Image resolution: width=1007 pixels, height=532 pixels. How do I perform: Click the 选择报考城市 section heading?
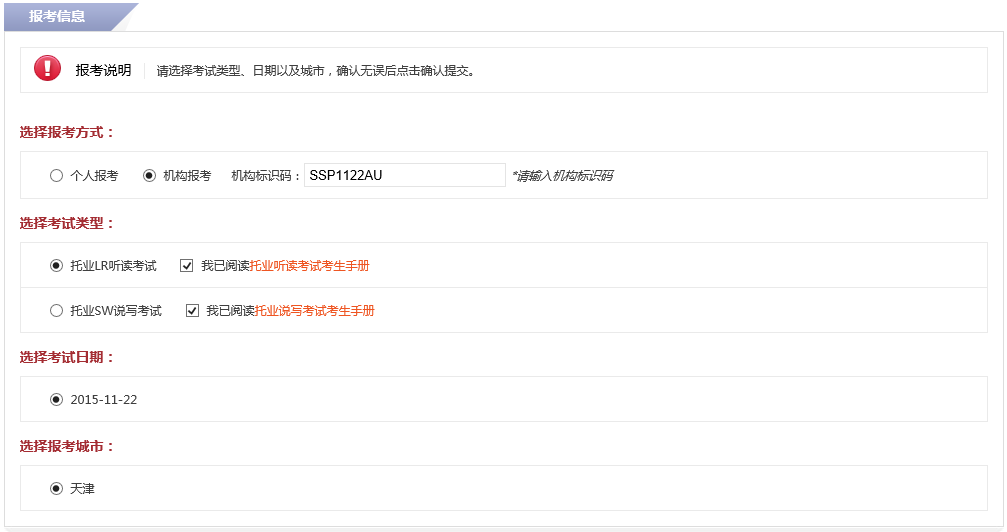click(x=67, y=446)
